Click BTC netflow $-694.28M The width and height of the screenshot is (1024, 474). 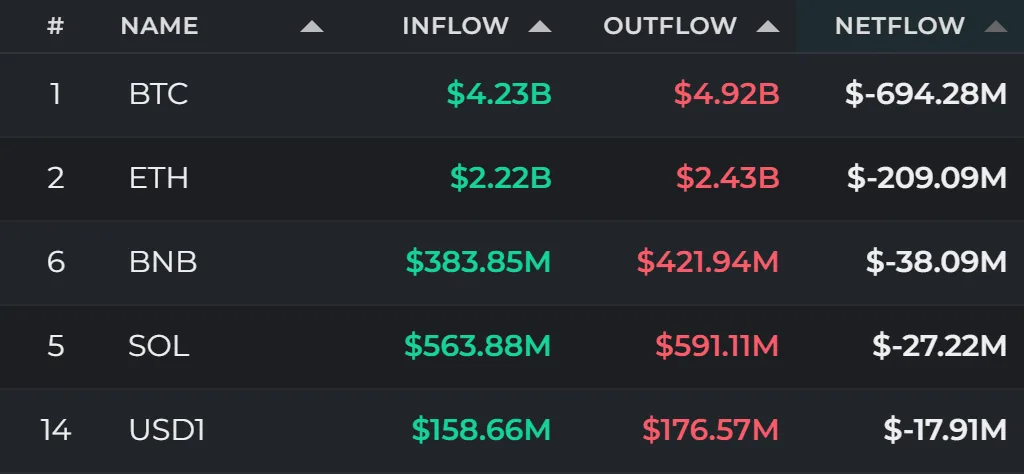926,94
